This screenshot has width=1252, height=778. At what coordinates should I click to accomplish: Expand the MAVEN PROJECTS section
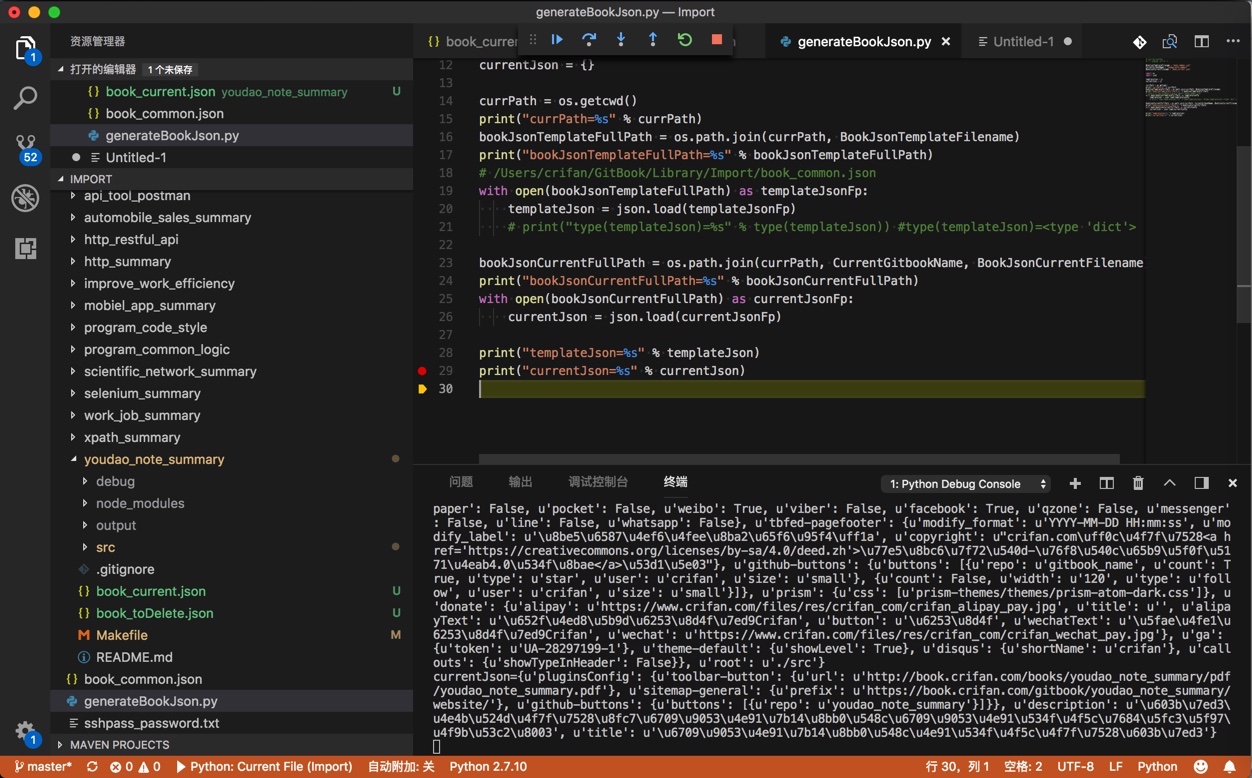119,745
